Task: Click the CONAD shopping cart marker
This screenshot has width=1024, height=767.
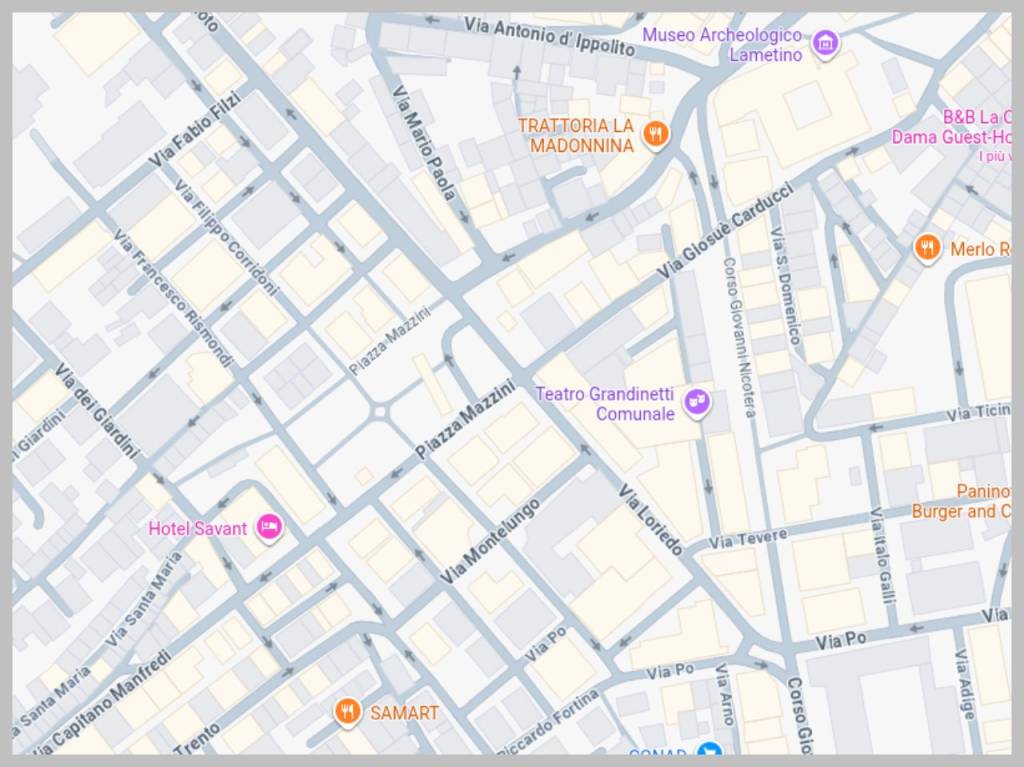Action: coord(708,751)
